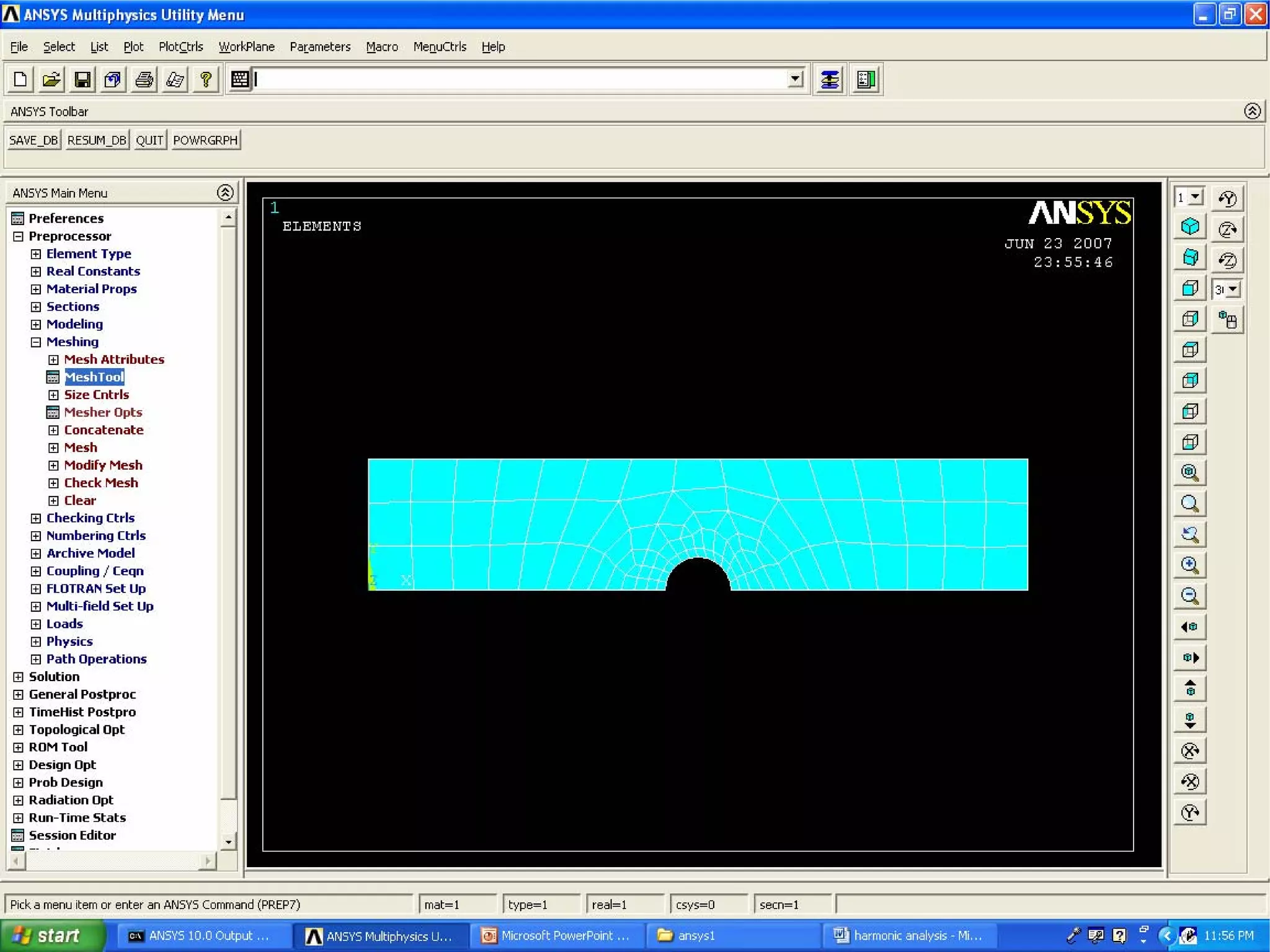Collapse the Meshing tree node
The image size is (1270, 952).
click(x=36, y=342)
